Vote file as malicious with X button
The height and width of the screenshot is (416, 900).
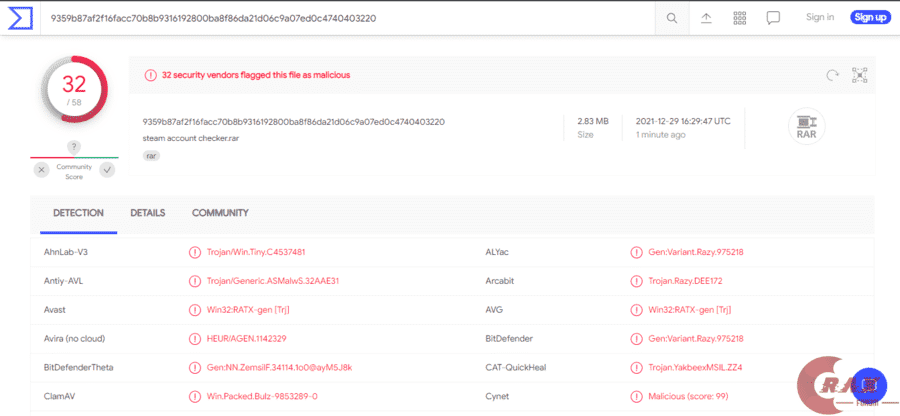41,170
